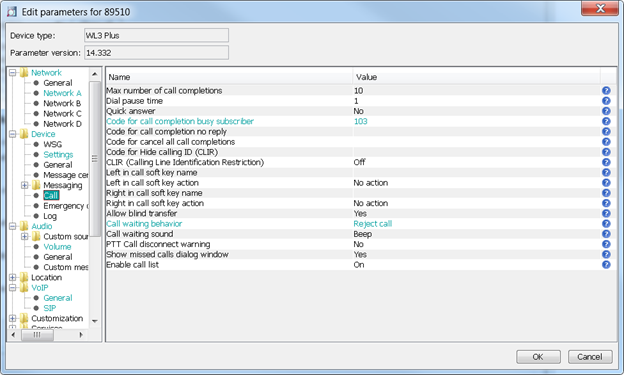The image size is (624, 375).
Task: Open help for Show missed calls dialog window
Action: (606, 254)
